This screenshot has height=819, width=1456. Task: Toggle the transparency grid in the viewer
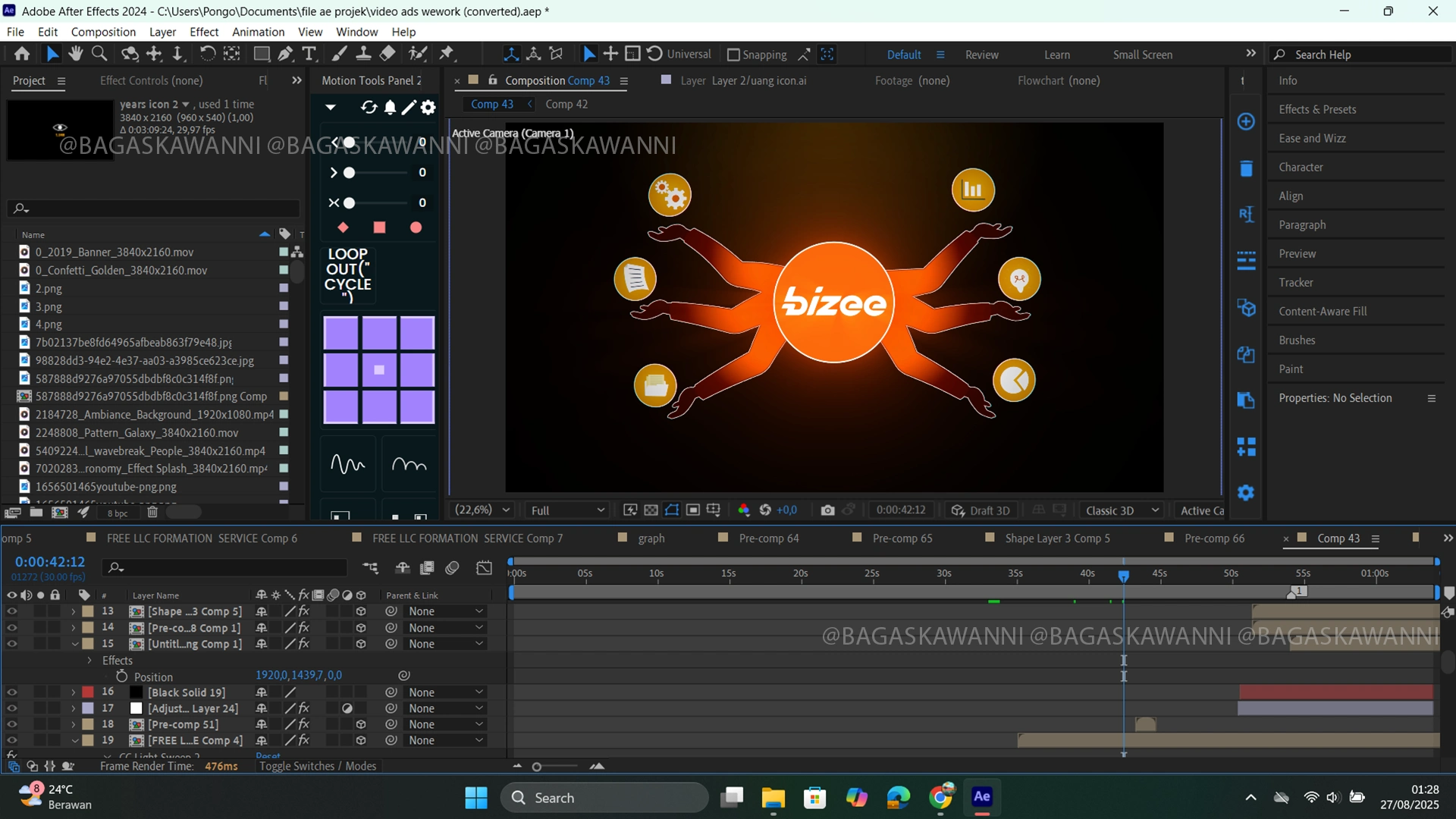(x=651, y=510)
